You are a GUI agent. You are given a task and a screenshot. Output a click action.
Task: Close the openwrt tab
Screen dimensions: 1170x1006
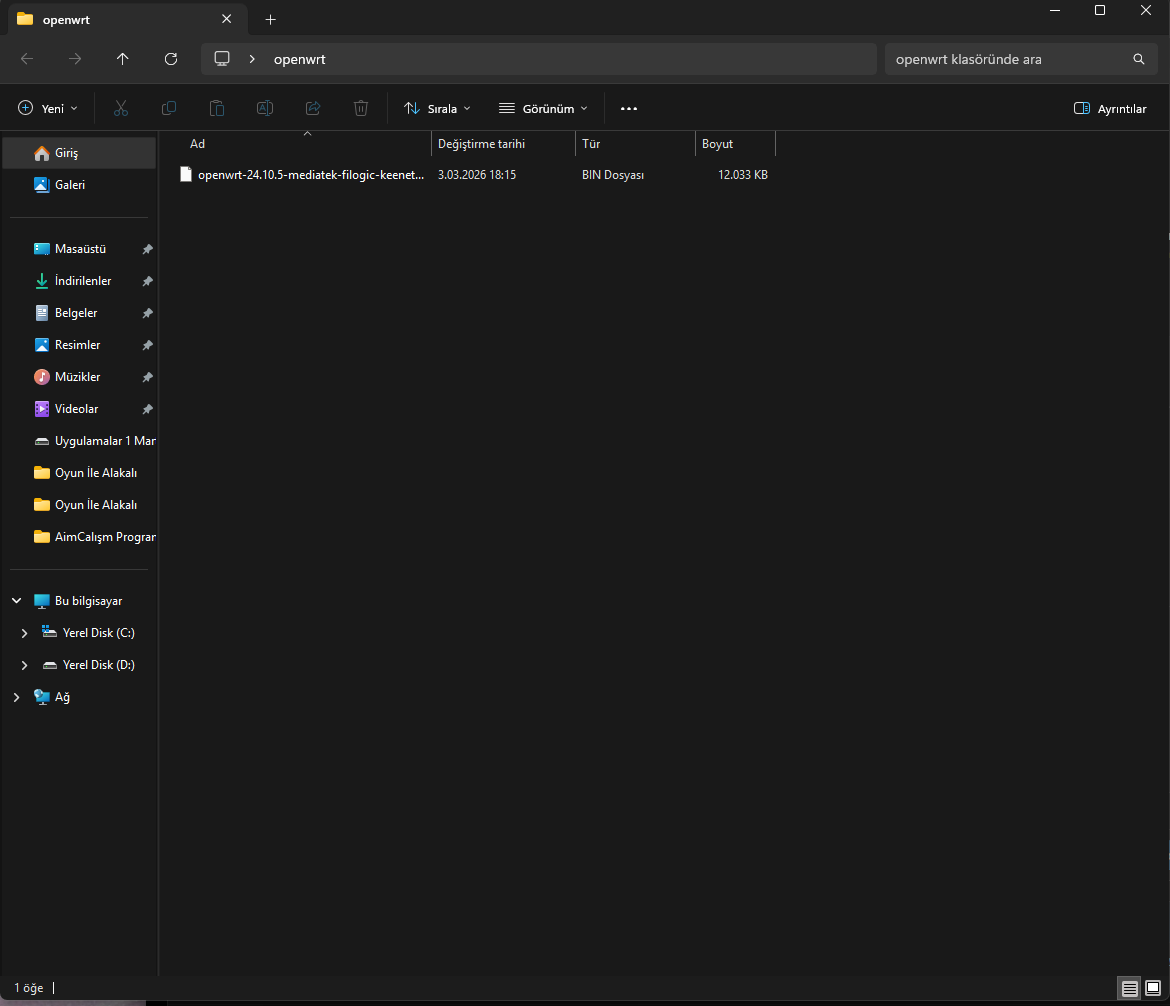(x=227, y=19)
